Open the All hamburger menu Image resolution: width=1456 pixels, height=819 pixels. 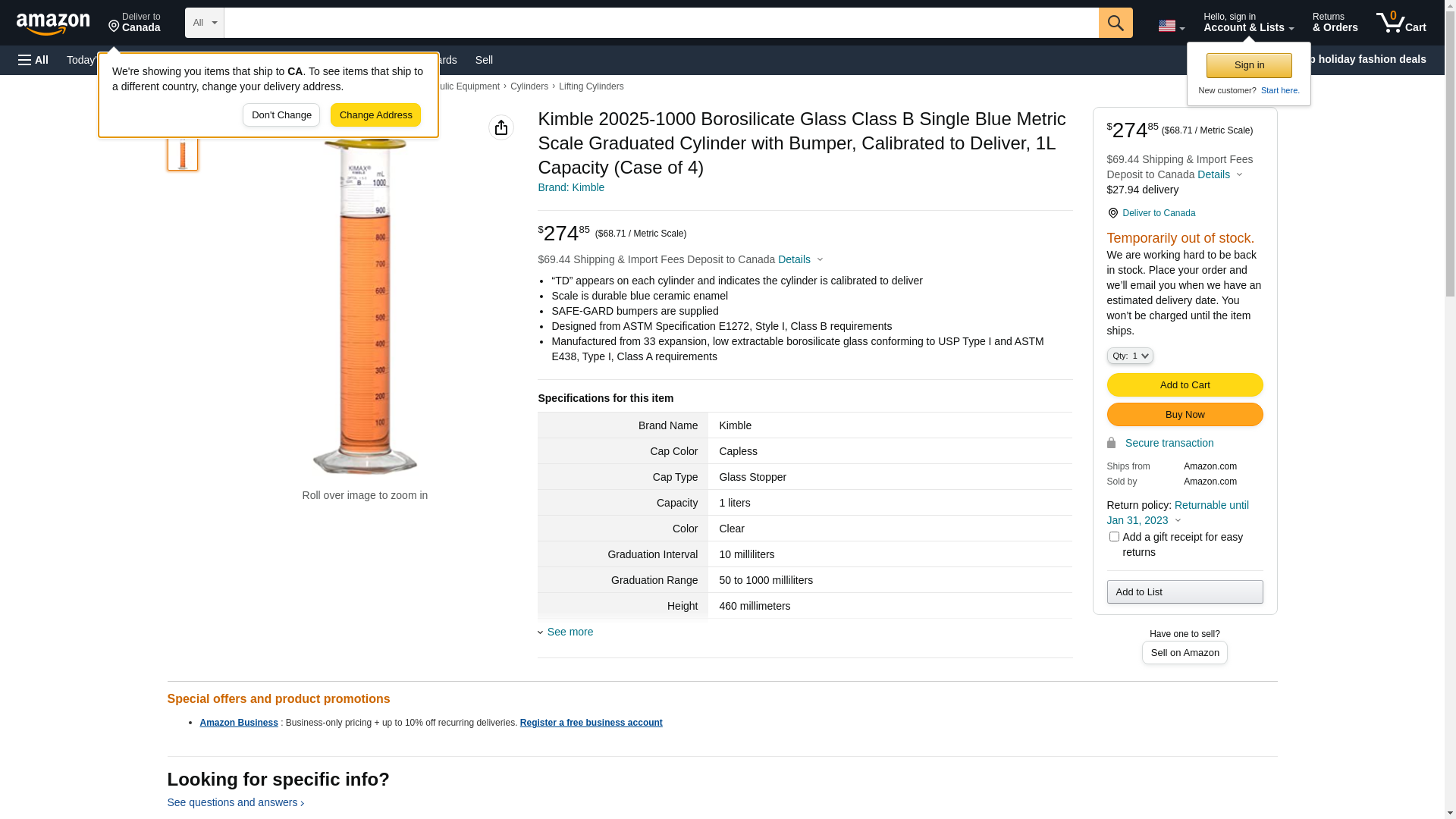(x=33, y=60)
